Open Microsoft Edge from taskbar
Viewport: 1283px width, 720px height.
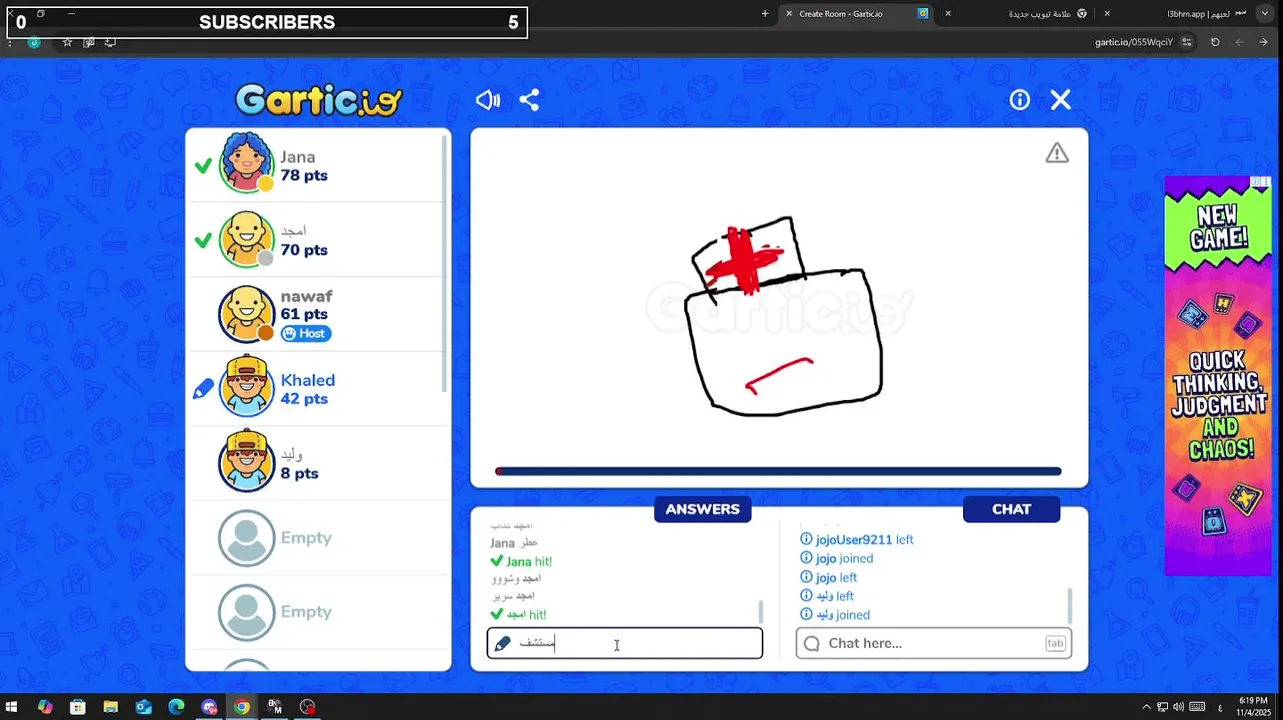pos(176,707)
